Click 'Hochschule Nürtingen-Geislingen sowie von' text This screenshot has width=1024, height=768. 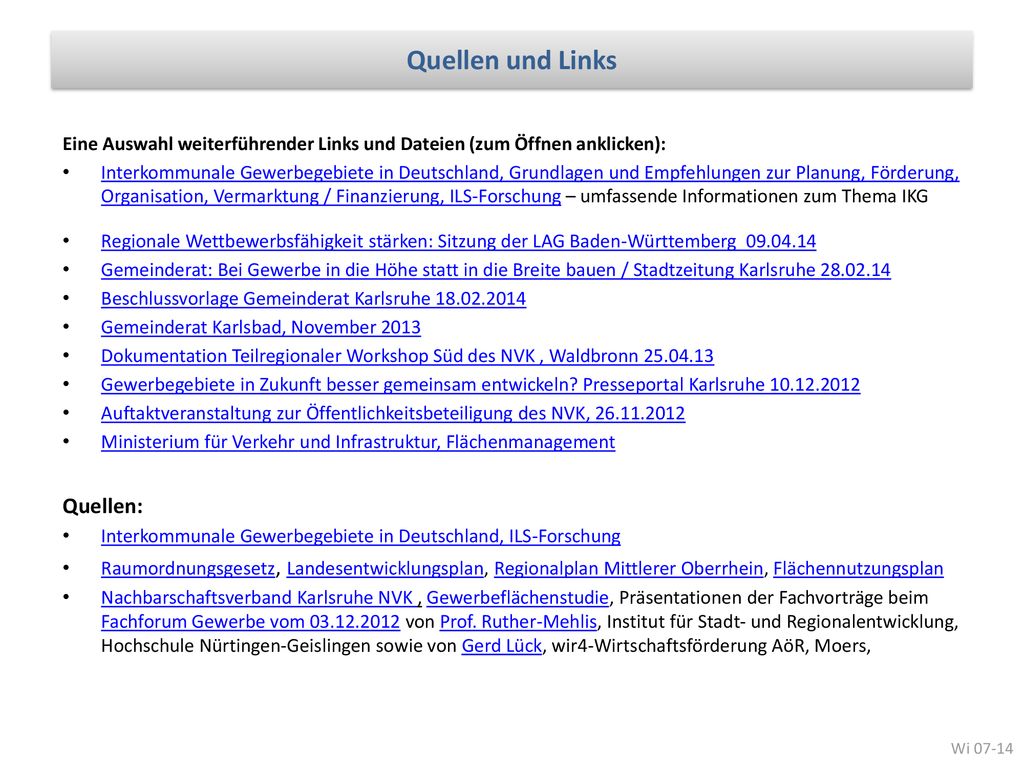pyautogui.click(x=278, y=646)
